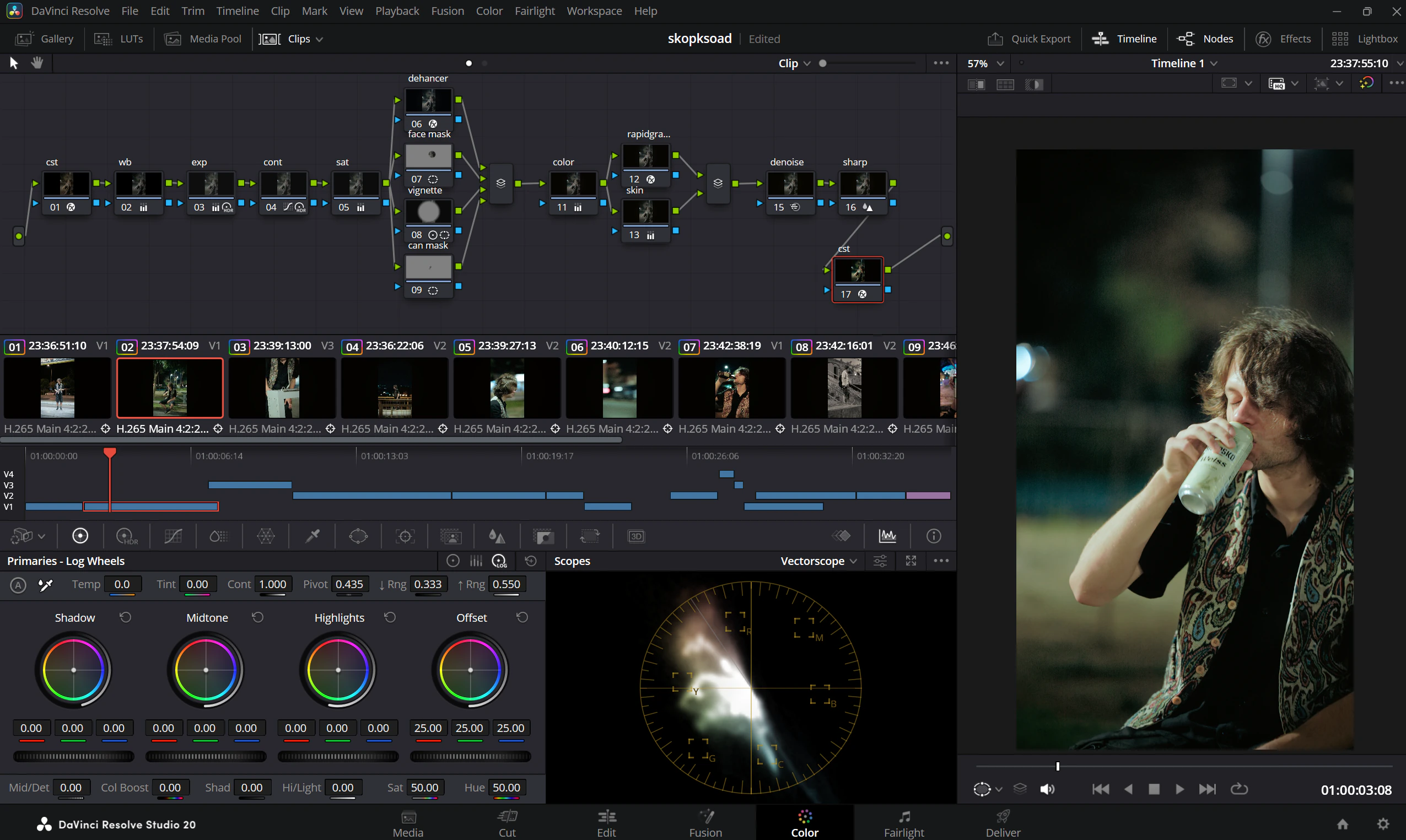1406x840 pixels.
Task: Click the Pivot value field 0.435
Action: pos(349,584)
